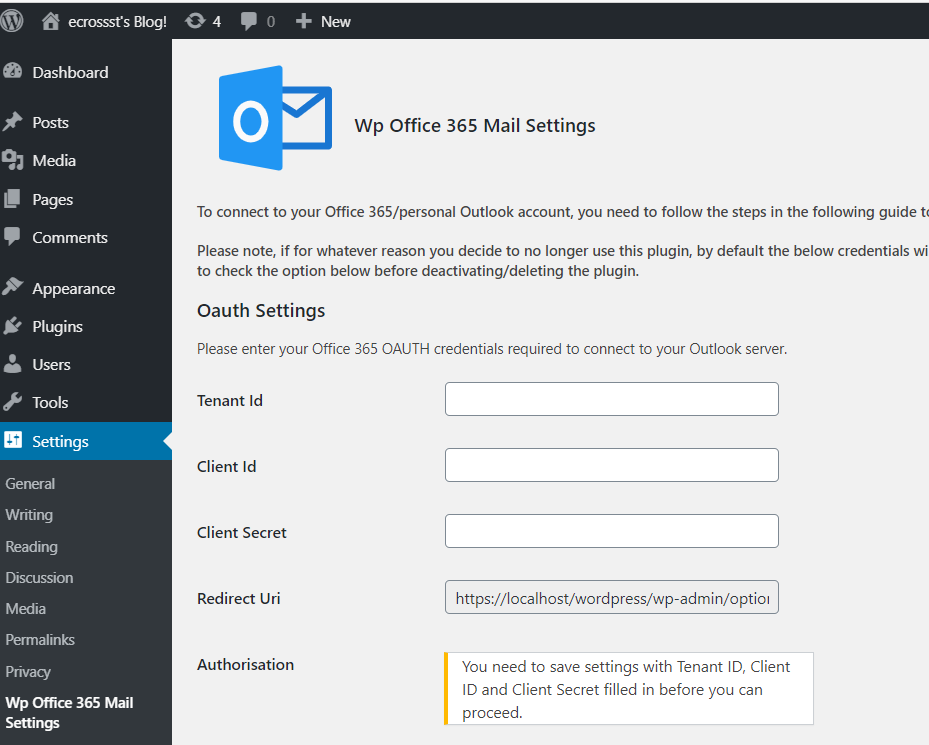Click the Redirect Uri field

tap(611, 597)
